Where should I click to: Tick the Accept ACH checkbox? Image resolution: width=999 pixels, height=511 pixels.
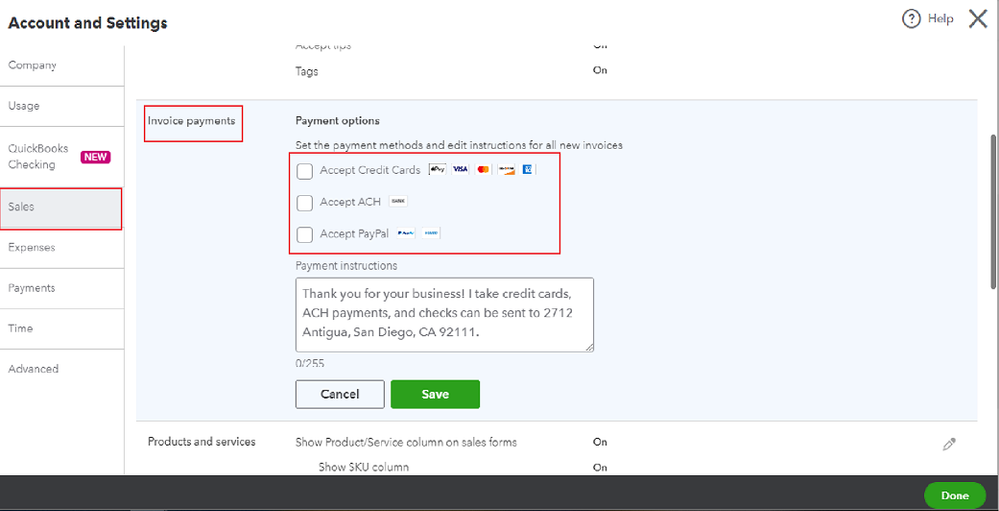pyautogui.click(x=306, y=203)
